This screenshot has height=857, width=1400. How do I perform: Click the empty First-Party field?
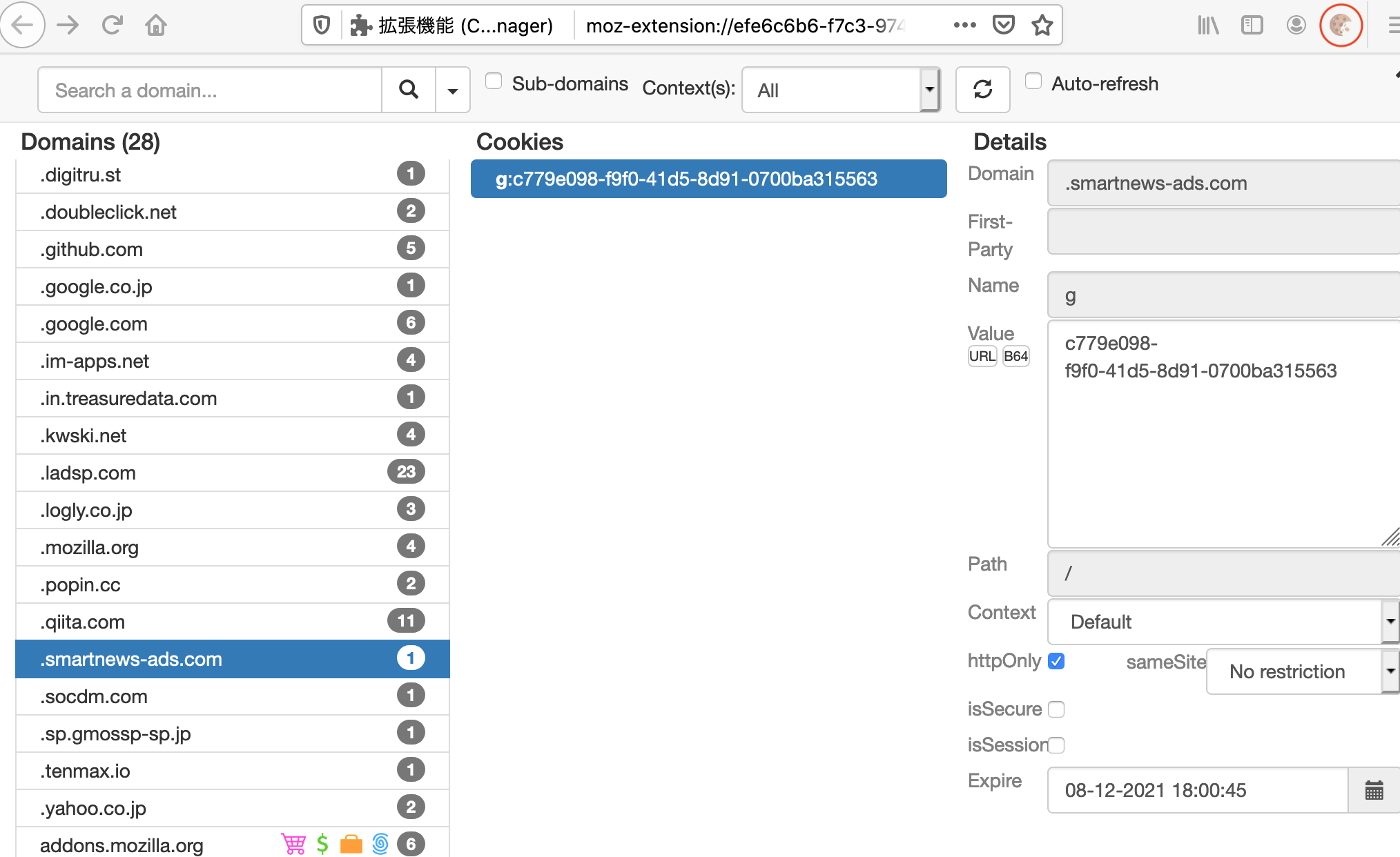tap(1223, 231)
